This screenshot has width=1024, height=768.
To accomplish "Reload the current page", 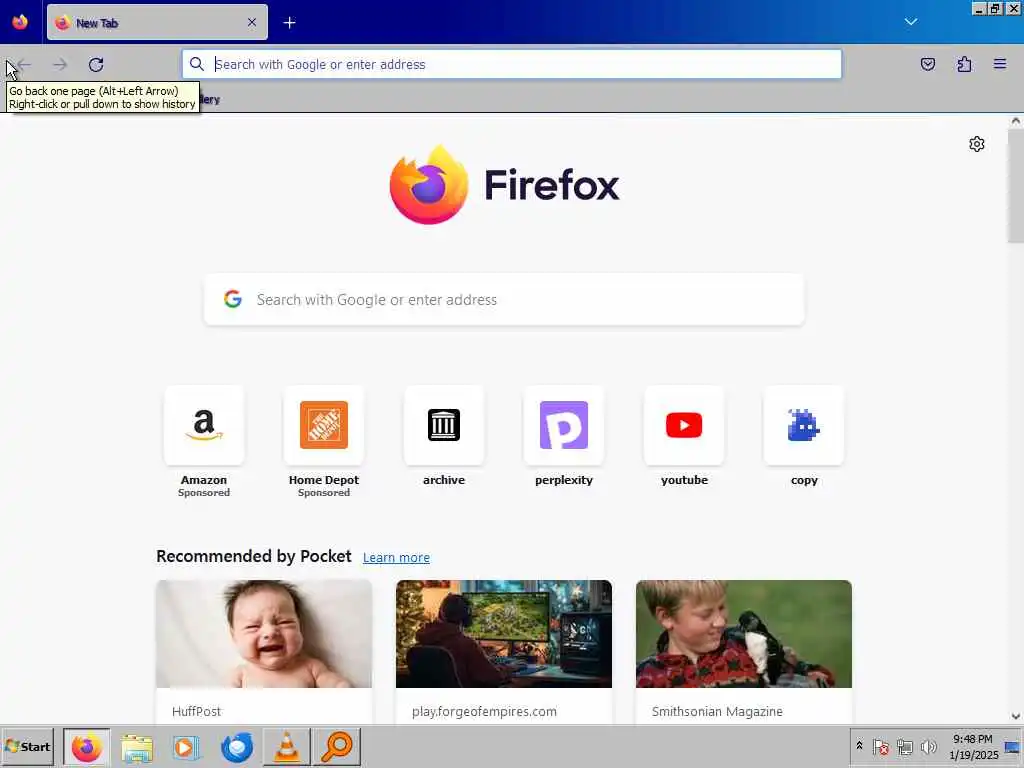I will 96,65.
